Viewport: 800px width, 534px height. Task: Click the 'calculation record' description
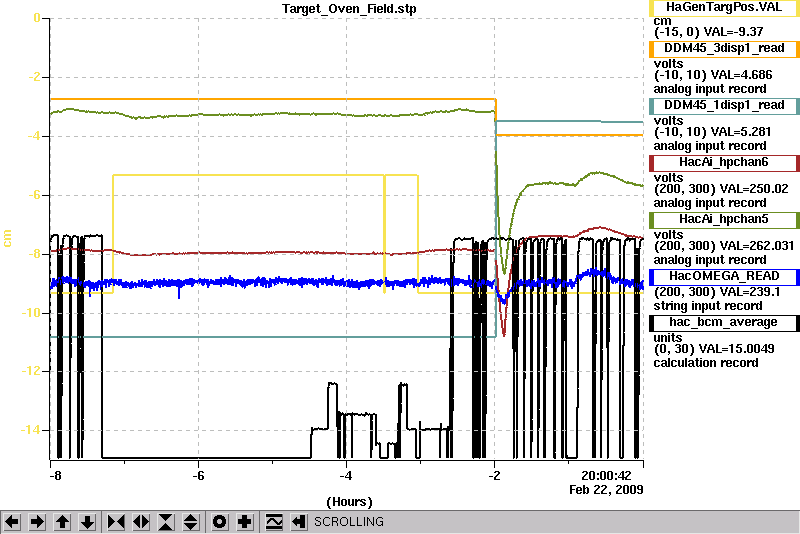tap(706, 363)
